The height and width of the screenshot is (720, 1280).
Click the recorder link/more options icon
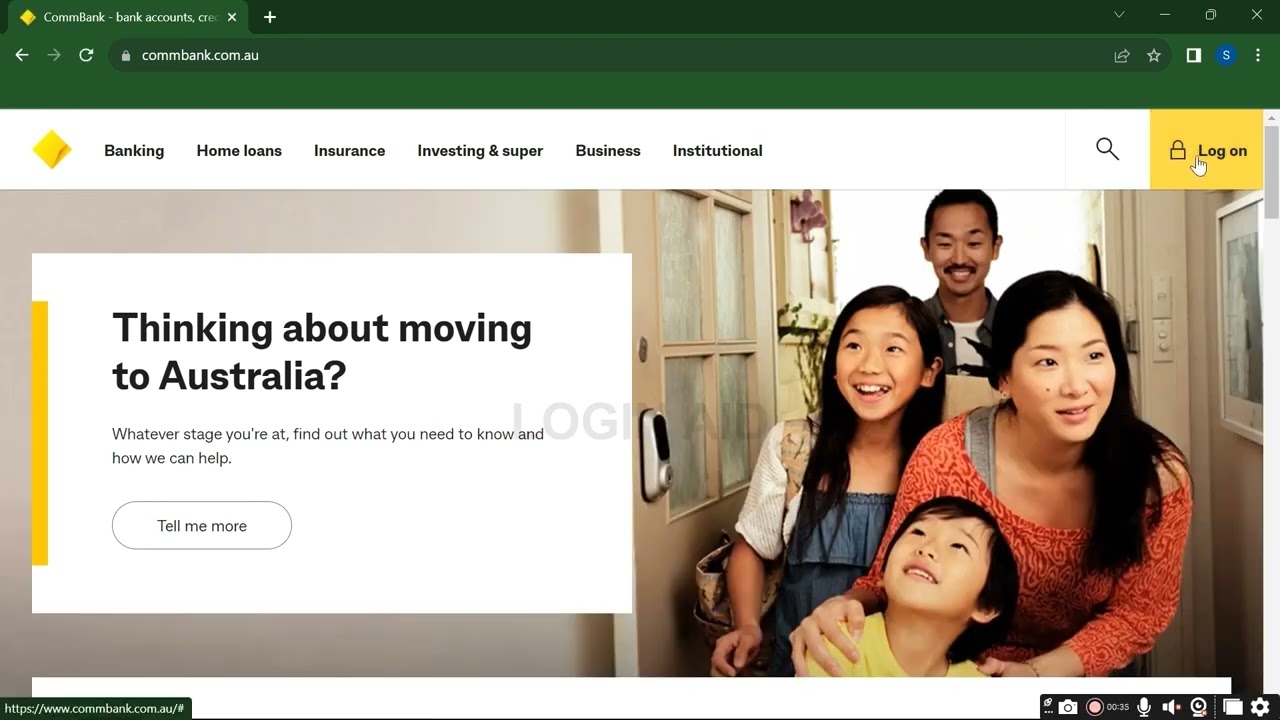[x=1048, y=706]
